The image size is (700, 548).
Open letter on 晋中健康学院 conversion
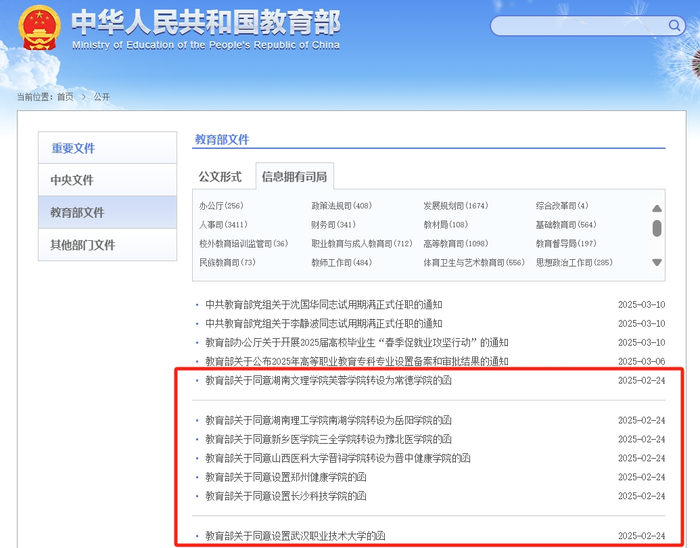pos(338,458)
